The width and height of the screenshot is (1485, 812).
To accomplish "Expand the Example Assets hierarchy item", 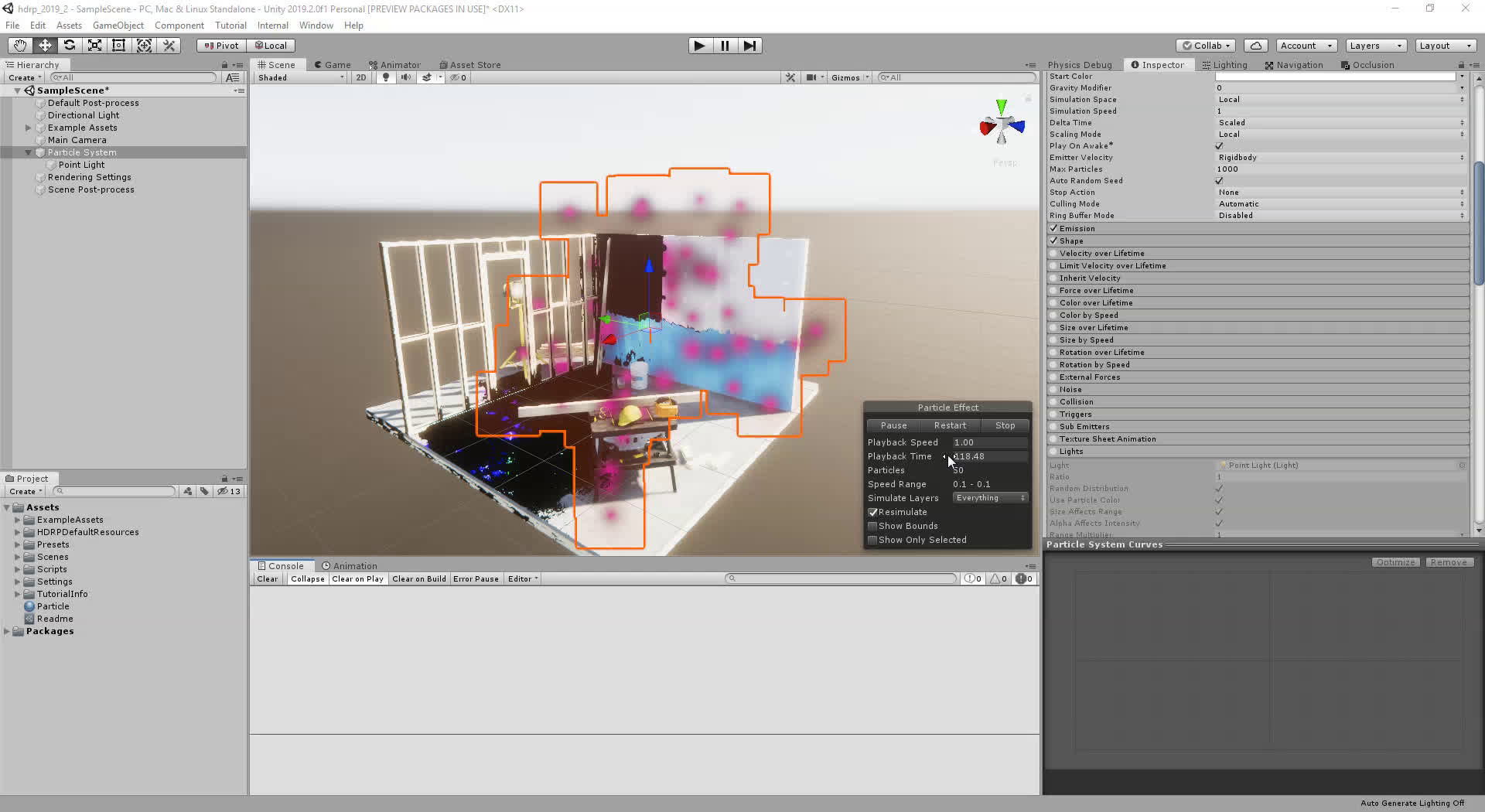I will coord(29,128).
